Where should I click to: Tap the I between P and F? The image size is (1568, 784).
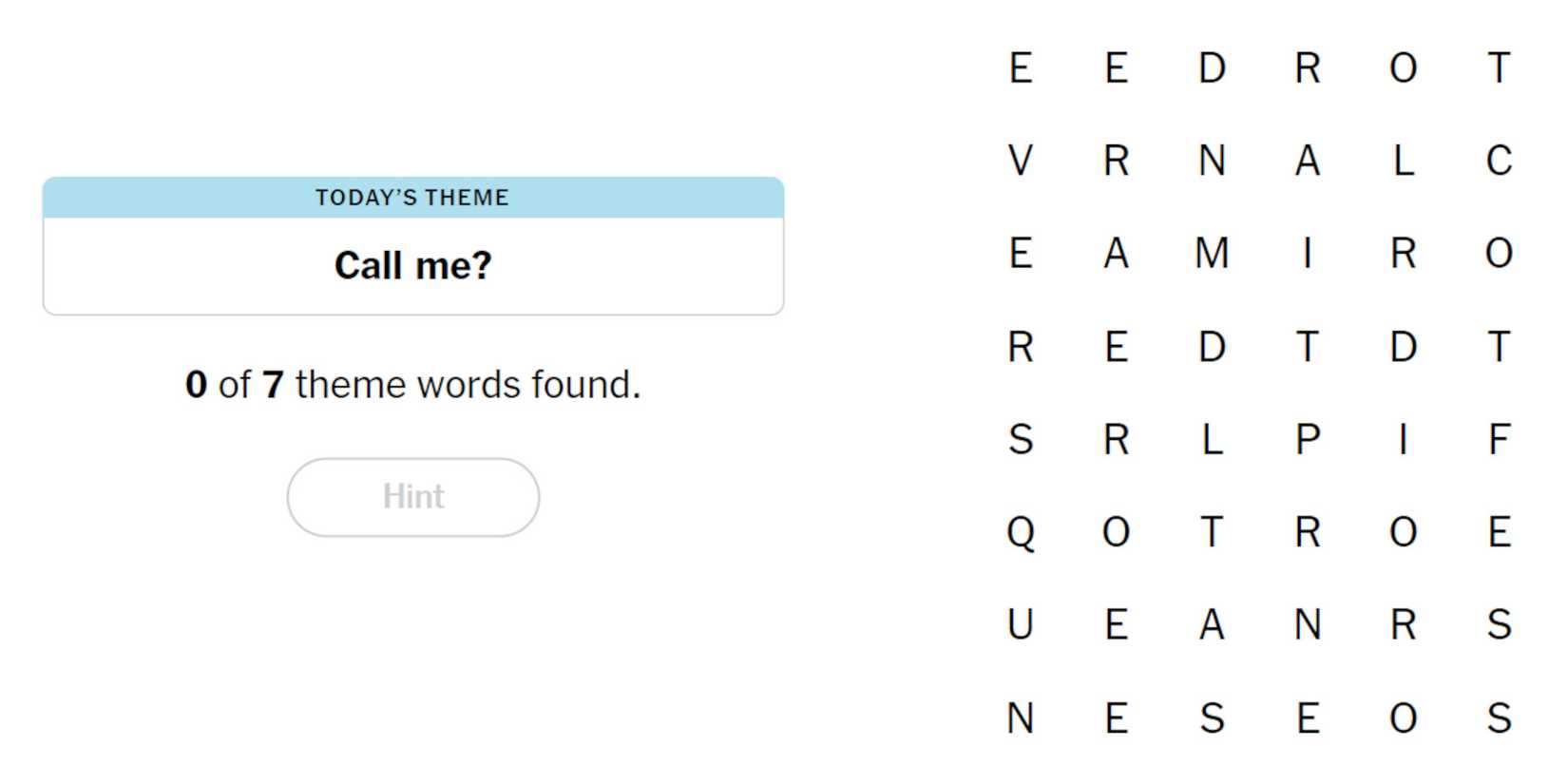pos(1404,439)
